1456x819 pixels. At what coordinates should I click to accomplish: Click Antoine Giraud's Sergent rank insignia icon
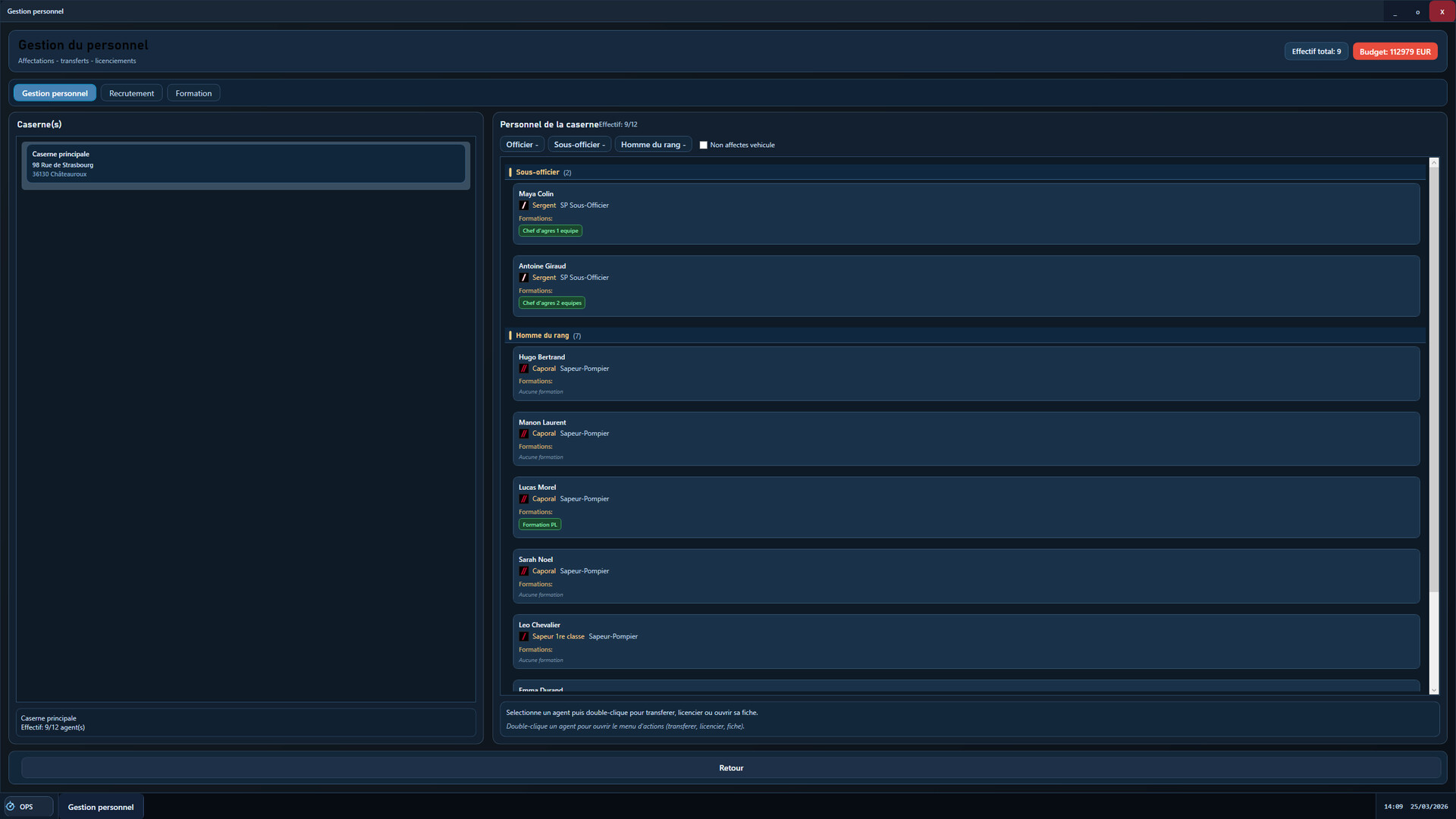(523, 278)
